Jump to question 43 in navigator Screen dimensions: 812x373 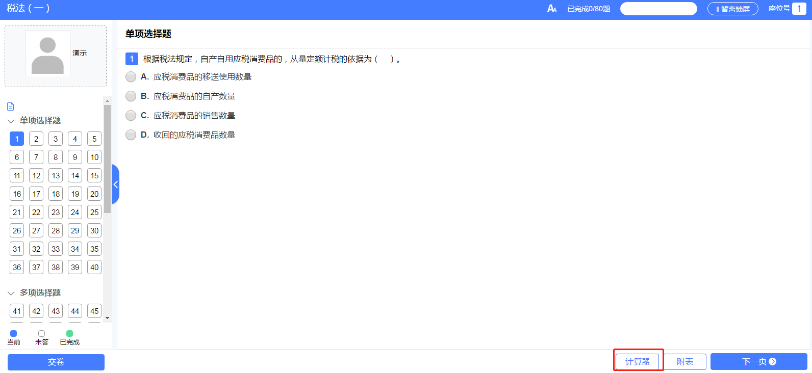click(x=55, y=311)
